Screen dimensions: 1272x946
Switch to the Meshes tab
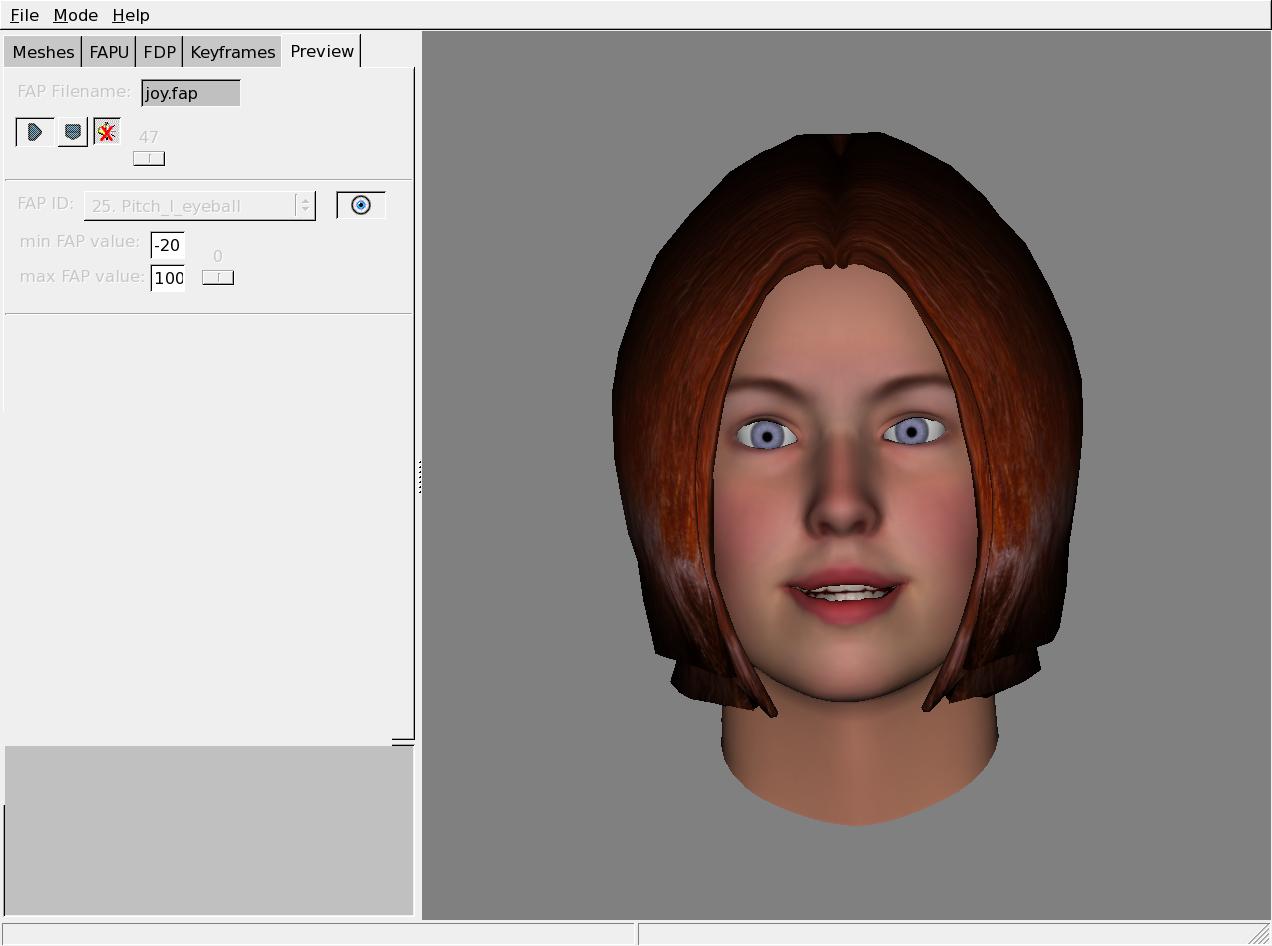tap(43, 52)
